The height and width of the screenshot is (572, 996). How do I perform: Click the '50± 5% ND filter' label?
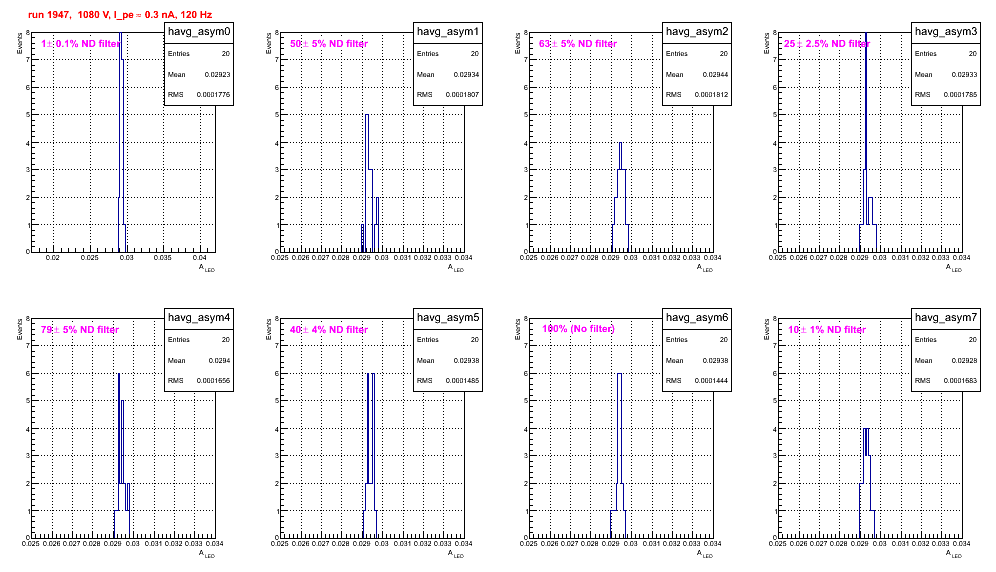pyautogui.click(x=329, y=44)
